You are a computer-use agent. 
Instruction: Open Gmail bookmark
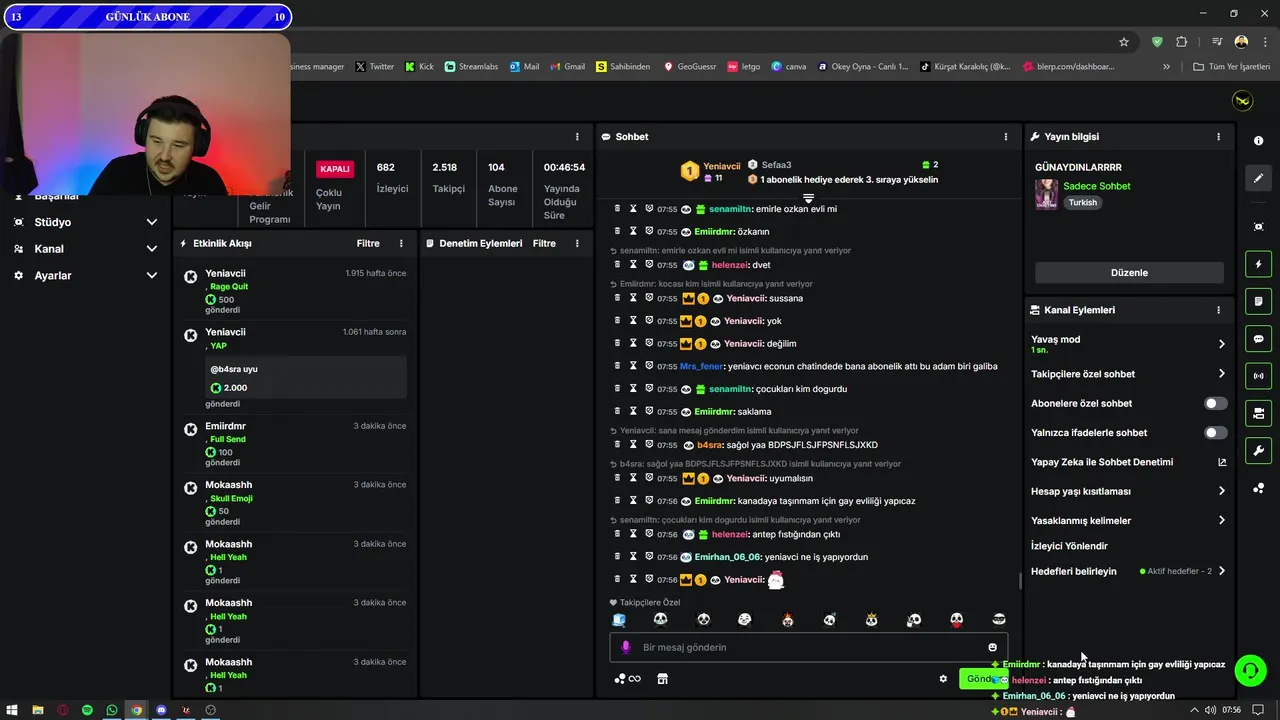567,67
